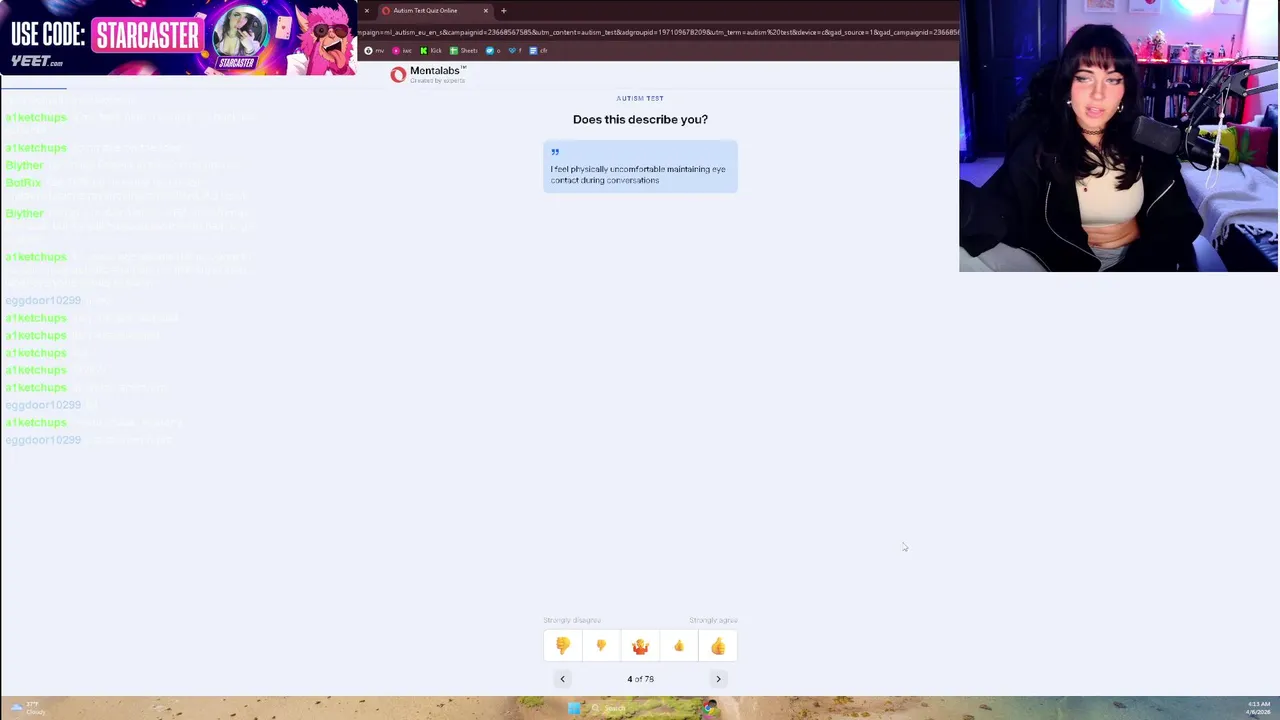Image resolution: width=1280 pixels, height=720 pixels.
Task: Select the small thumbs-down disagree answer
Action: [601, 646]
